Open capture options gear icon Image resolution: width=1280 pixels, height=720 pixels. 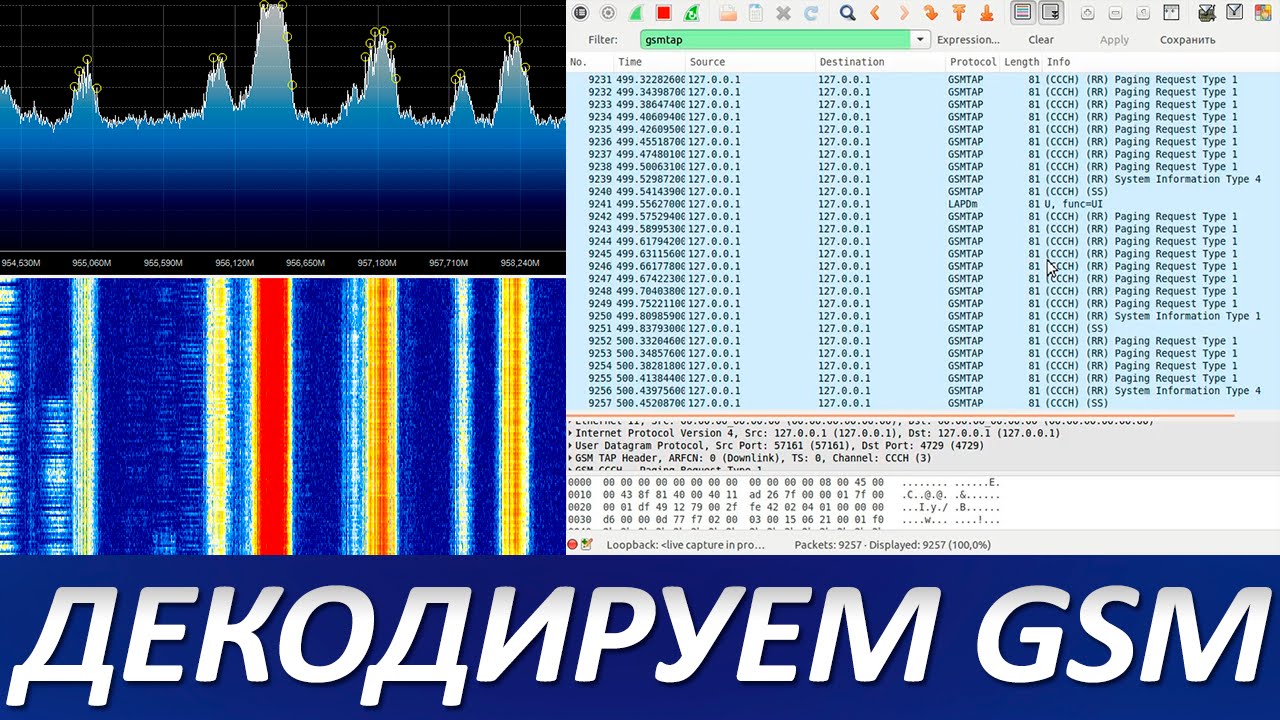[608, 13]
